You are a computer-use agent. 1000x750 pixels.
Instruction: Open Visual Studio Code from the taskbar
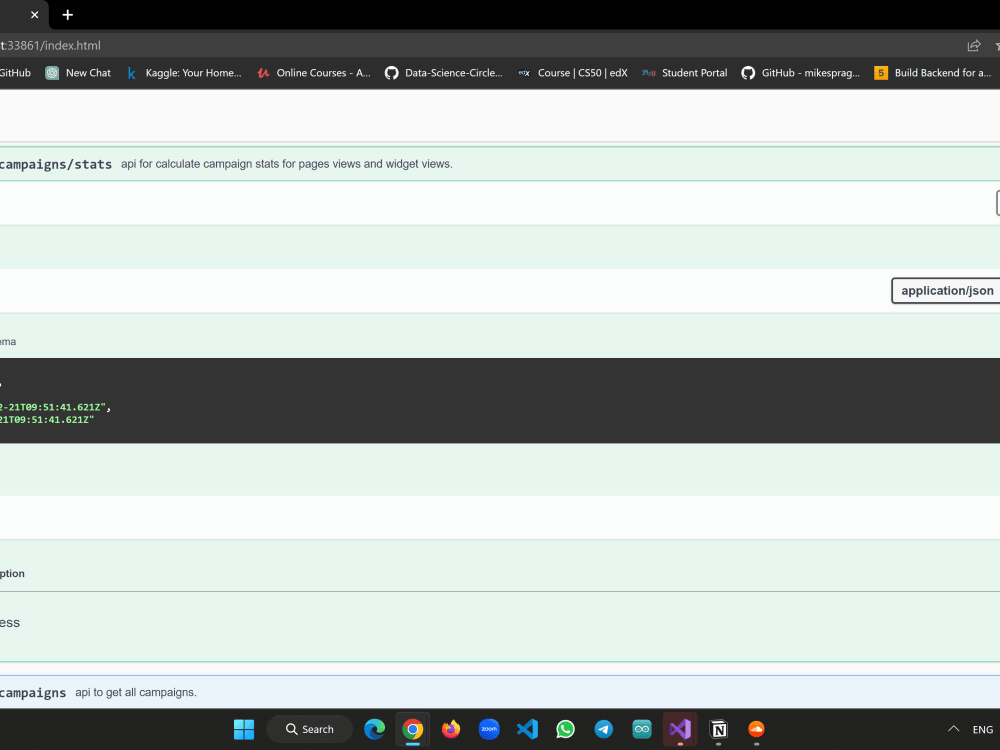[527, 729]
